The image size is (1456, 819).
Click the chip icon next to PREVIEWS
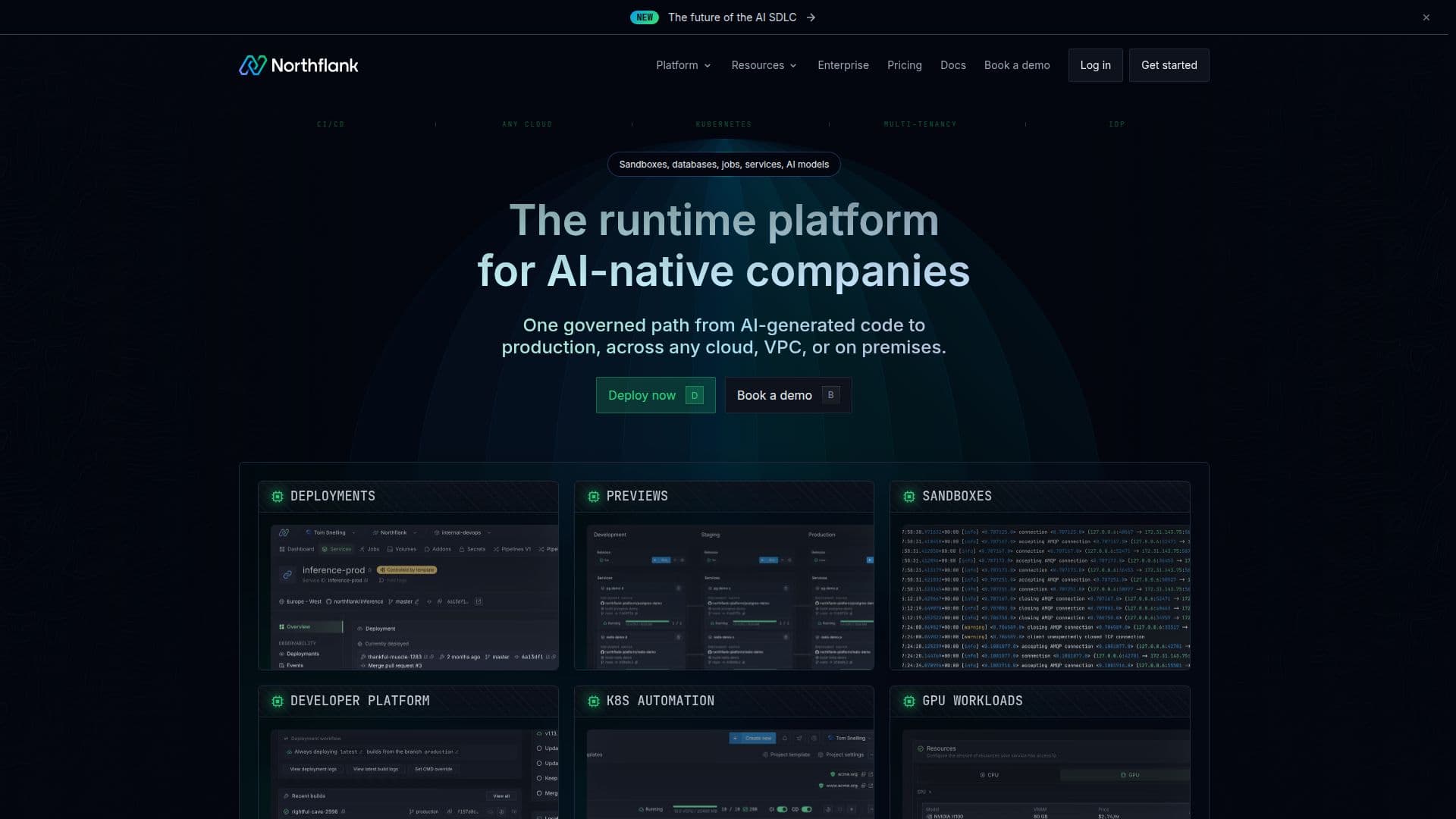point(594,496)
